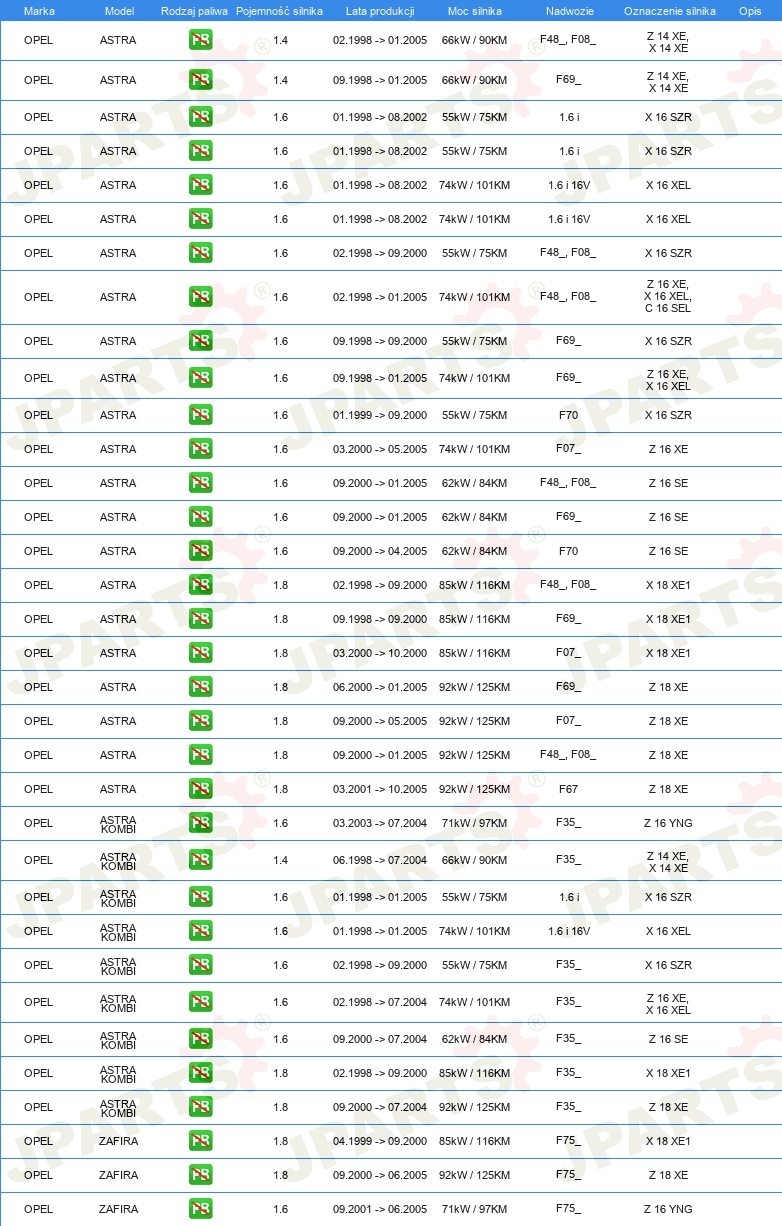The height and width of the screenshot is (1226, 782).
Task: Click petrol icon in Astra 1.4 F48_, F08_ row
Action: 200,41
